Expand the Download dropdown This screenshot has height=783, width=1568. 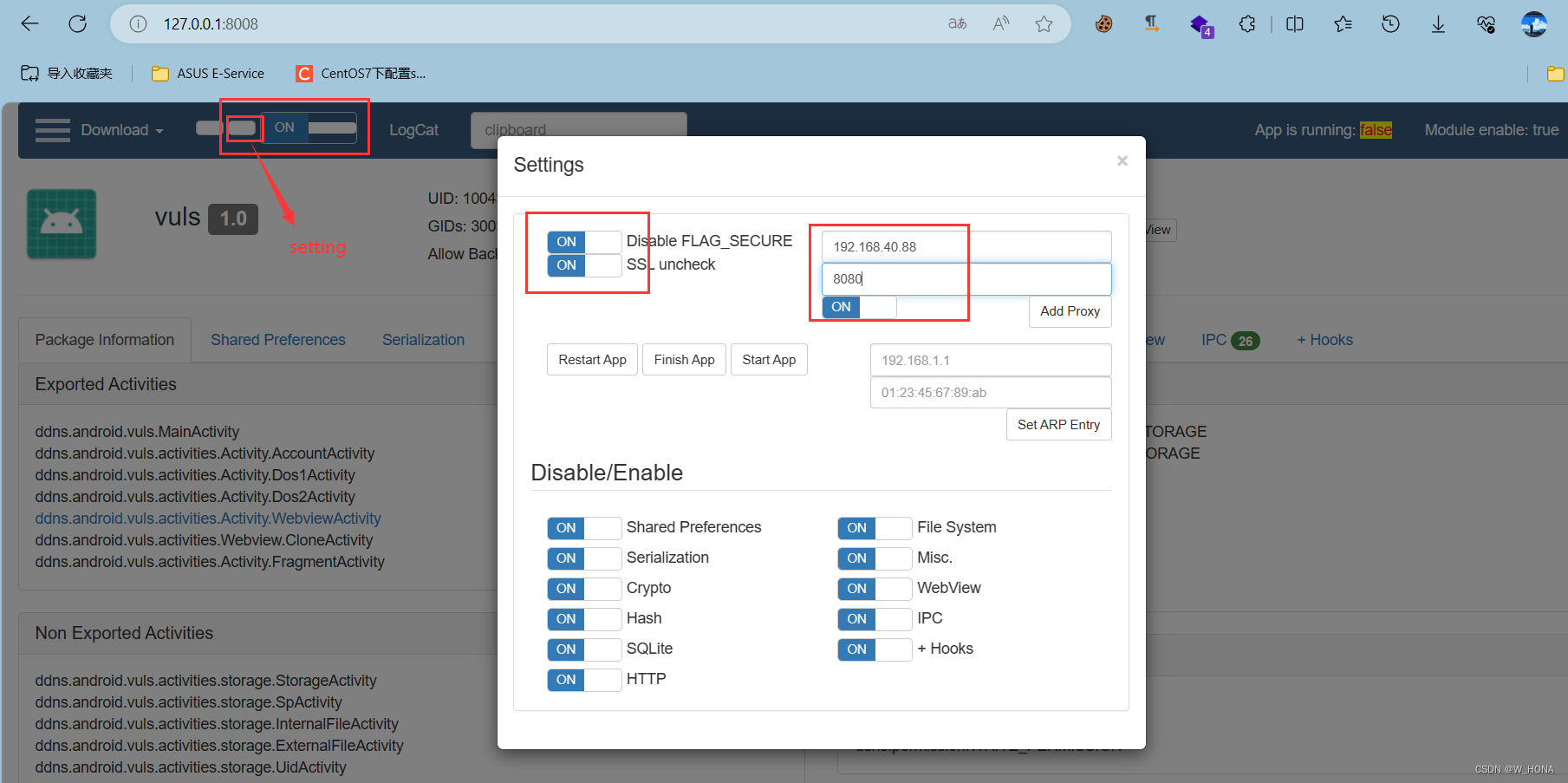pos(122,130)
